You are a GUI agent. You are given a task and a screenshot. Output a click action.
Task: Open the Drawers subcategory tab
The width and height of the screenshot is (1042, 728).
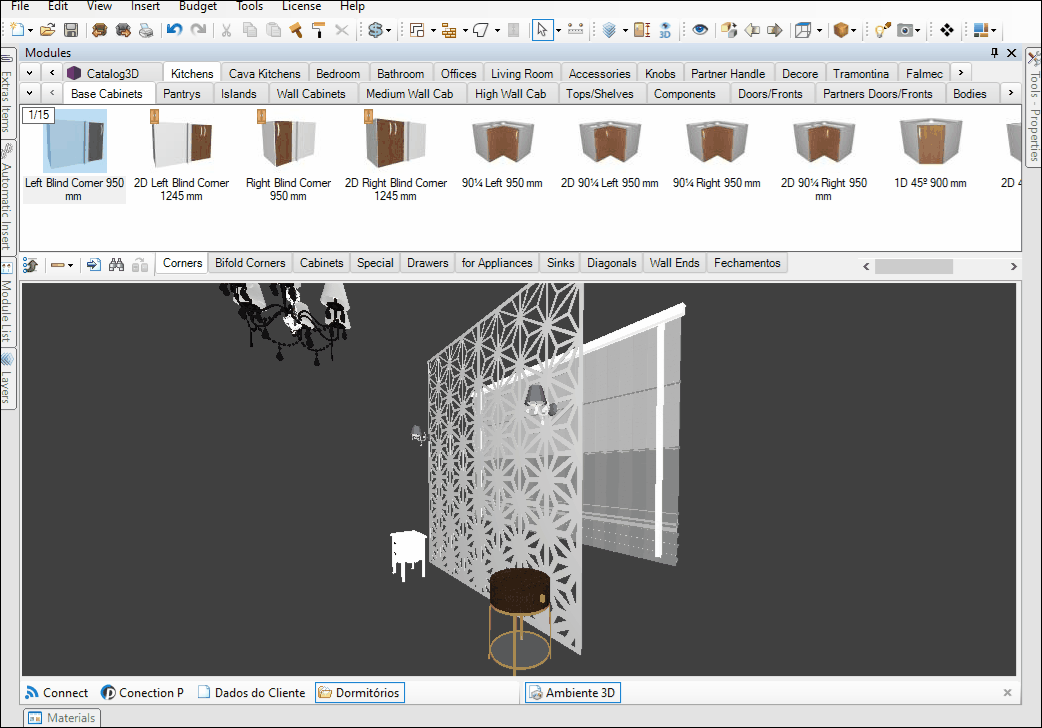pyautogui.click(x=427, y=263)
